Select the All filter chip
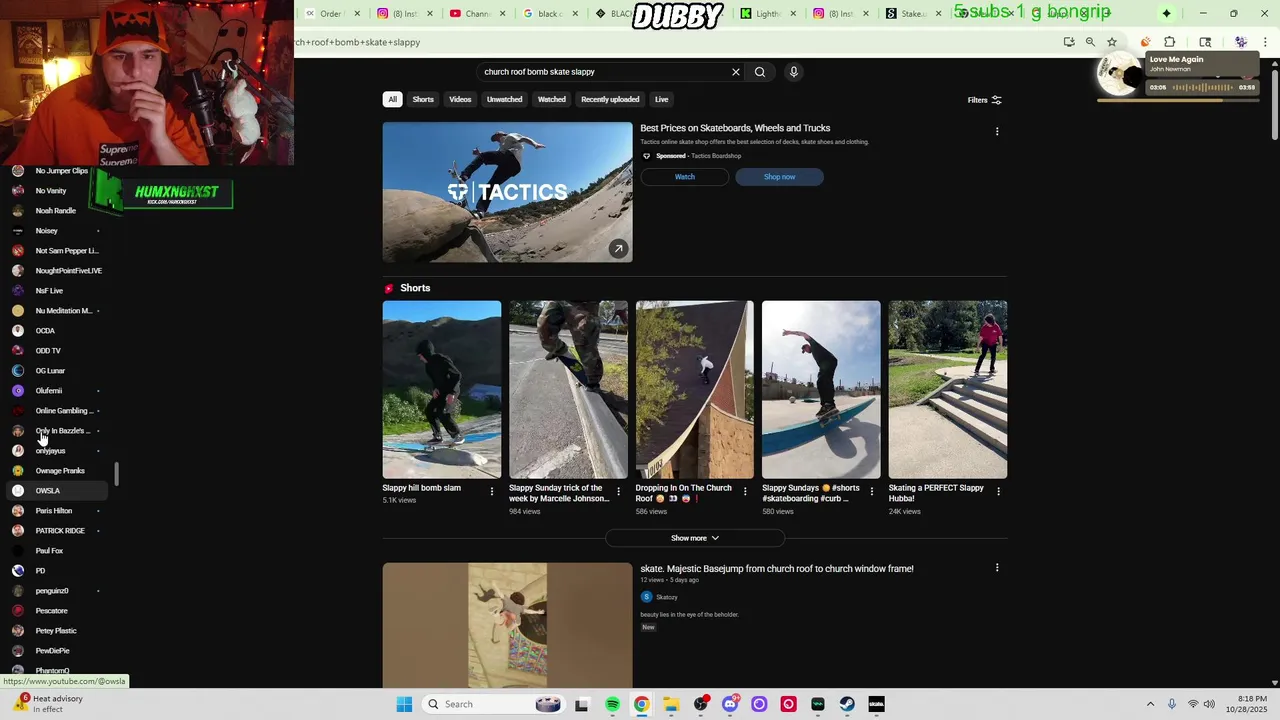Image resolution: width=1280 pixels, height=720 pixels. 392,99
